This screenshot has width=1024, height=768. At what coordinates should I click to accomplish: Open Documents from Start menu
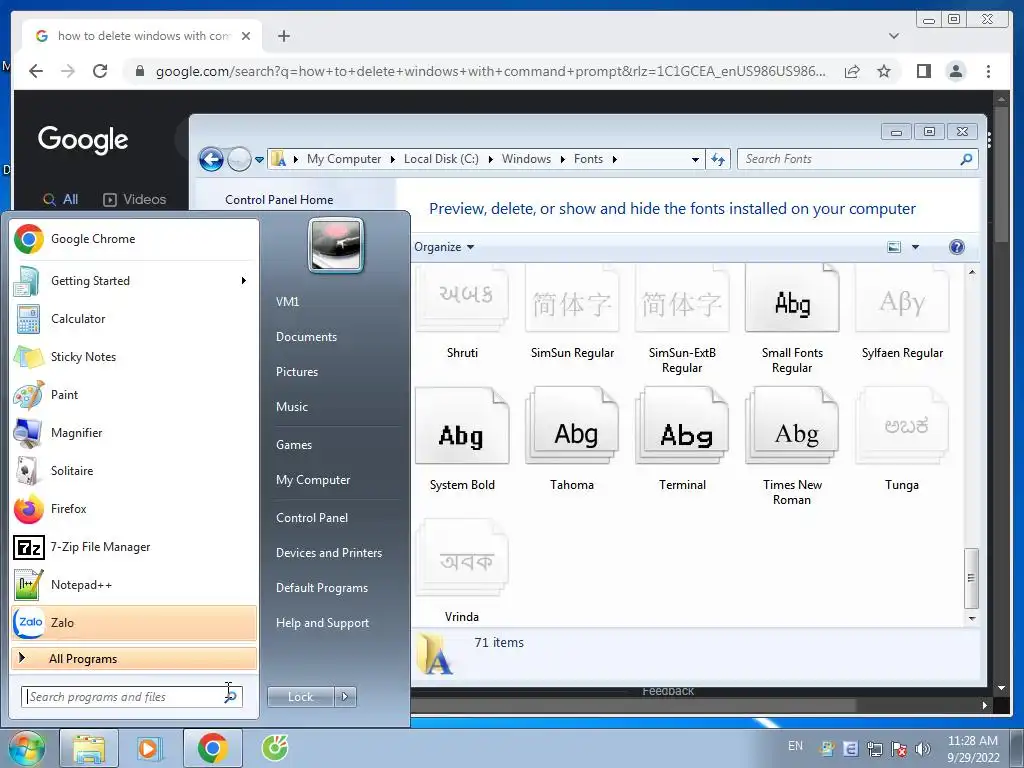[x=306, y=337]
